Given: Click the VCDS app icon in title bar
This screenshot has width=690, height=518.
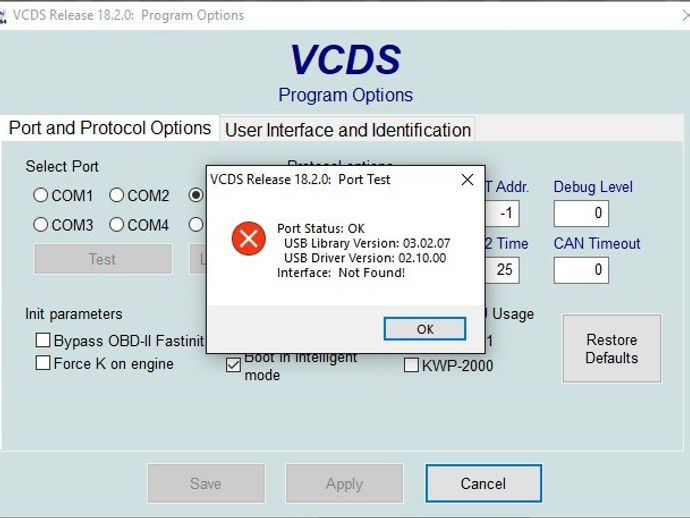Looking at the screenshot, I should [x=3, y=16].
